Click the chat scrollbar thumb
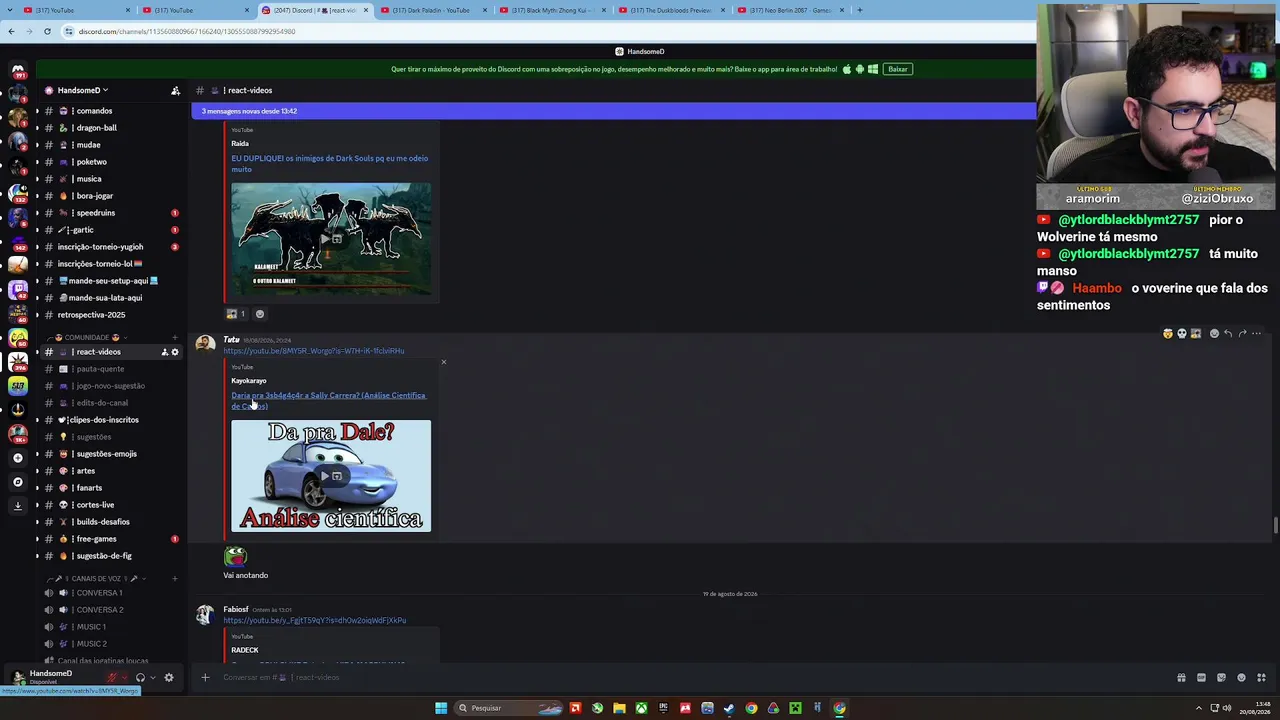This screenshot has width=1280, height=720. pos(1275,526)
